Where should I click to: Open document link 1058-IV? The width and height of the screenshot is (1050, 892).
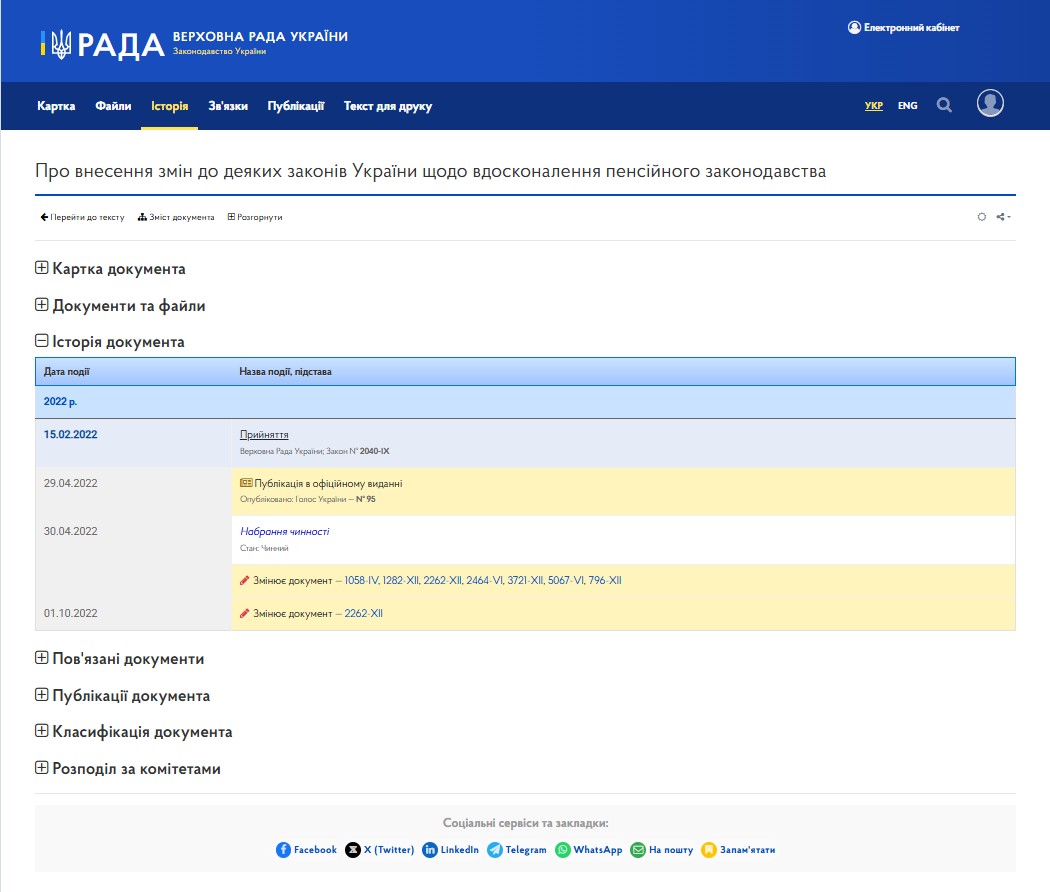[362, 581]
